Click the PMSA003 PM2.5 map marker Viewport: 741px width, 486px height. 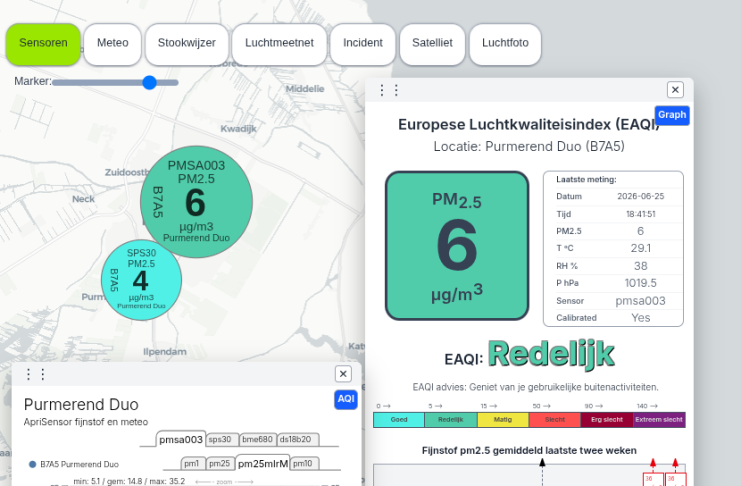(197, 202)
